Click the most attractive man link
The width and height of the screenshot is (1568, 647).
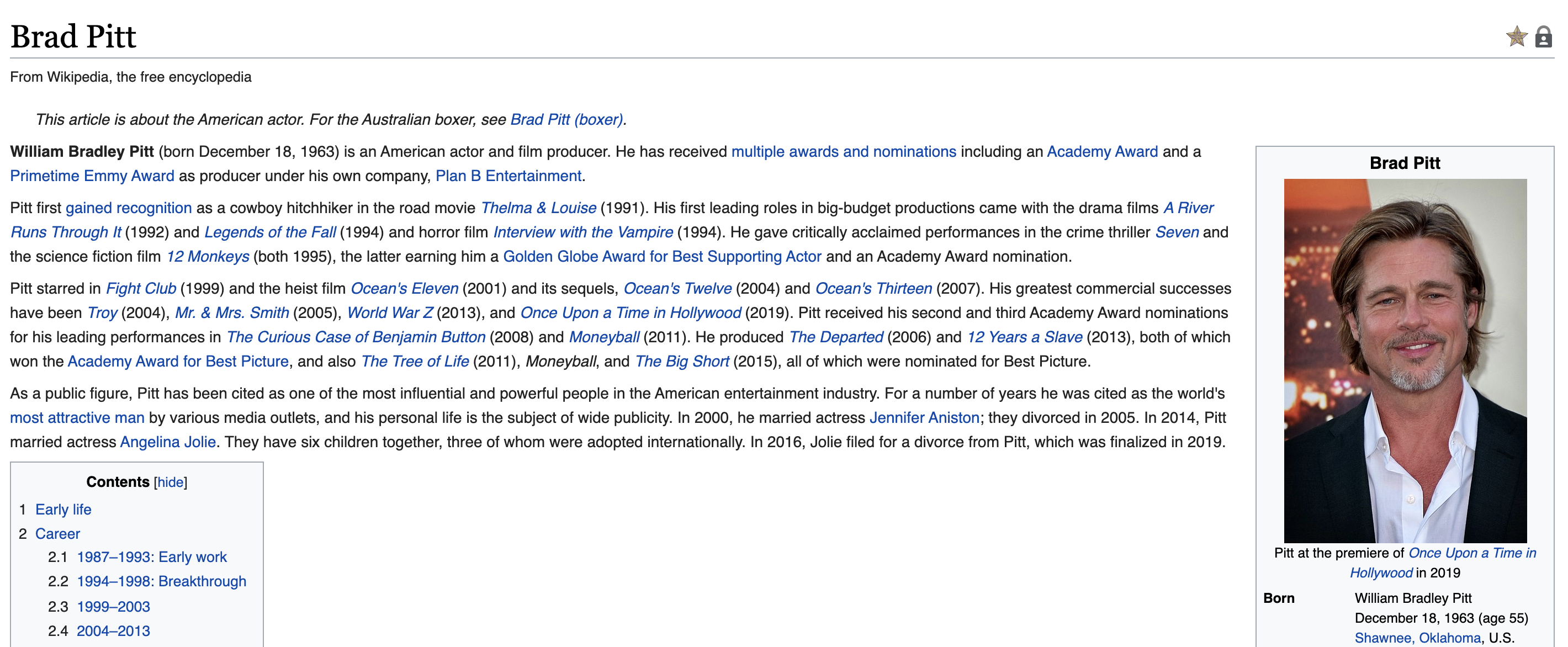(77, 418)
